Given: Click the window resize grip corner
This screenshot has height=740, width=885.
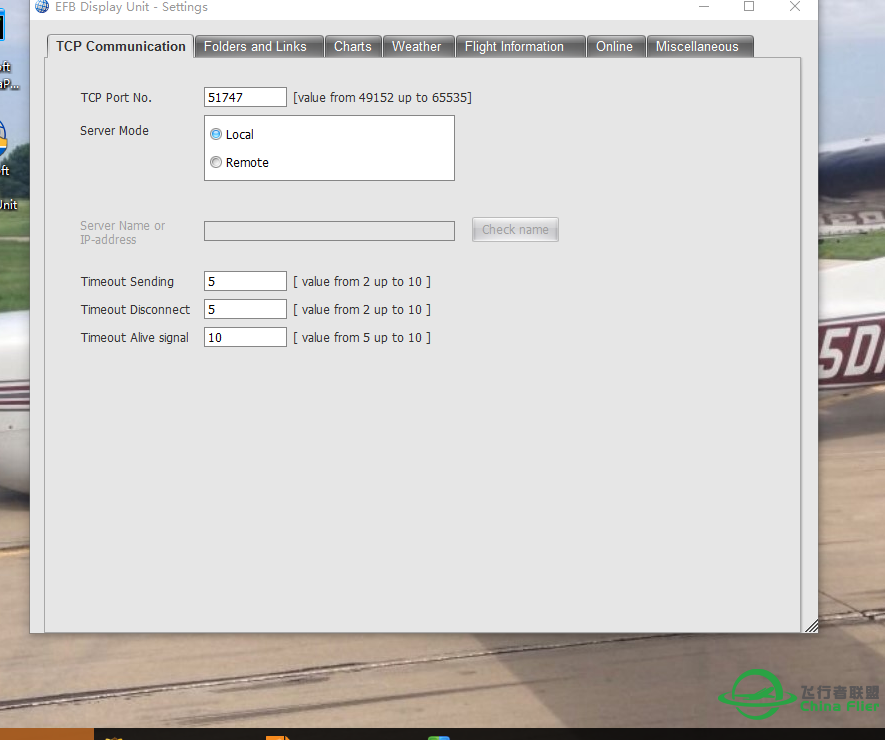Looking at the screenshot, I should [811, 626].
